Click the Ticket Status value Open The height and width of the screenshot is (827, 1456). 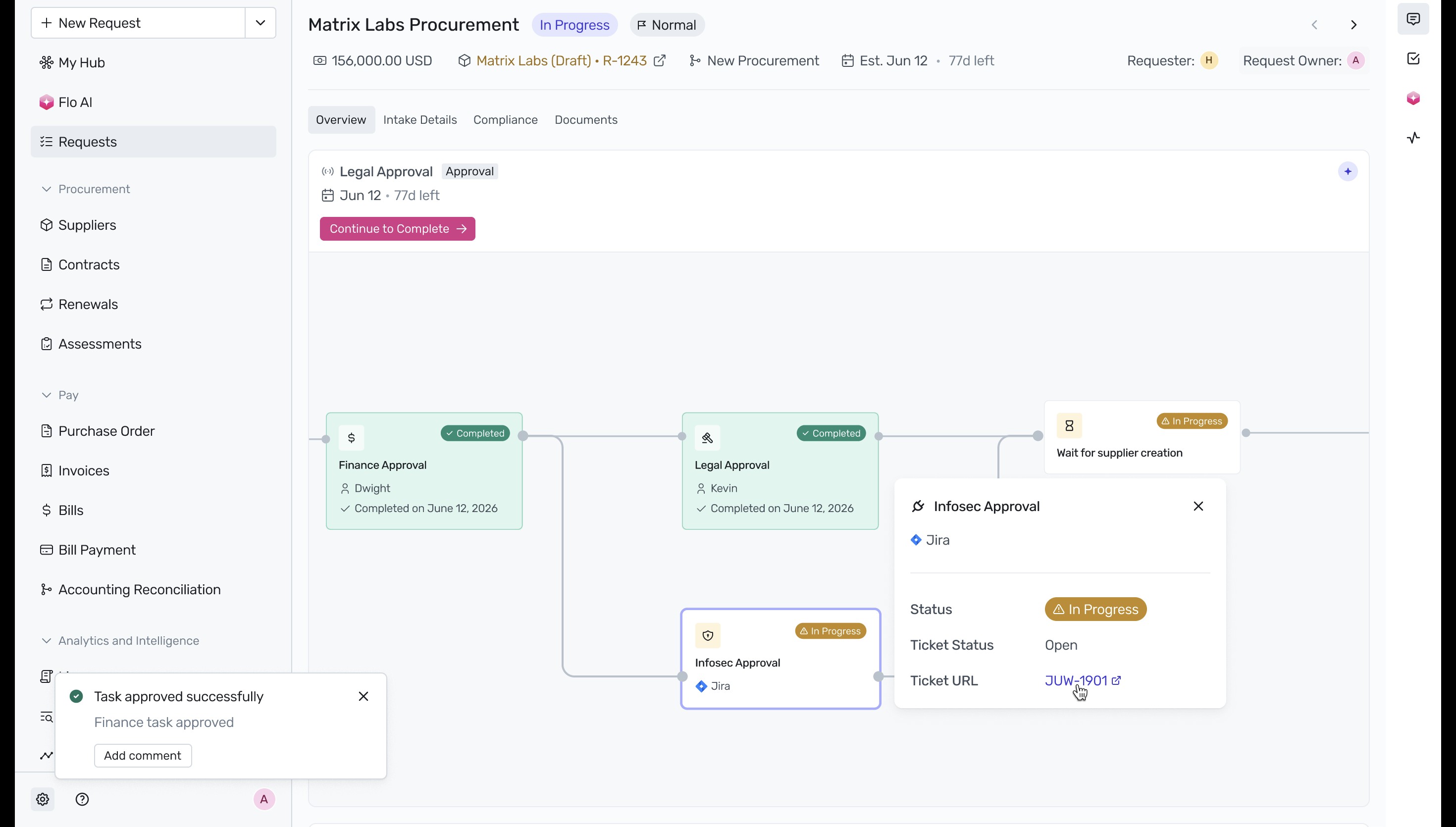pos(1061,645)
